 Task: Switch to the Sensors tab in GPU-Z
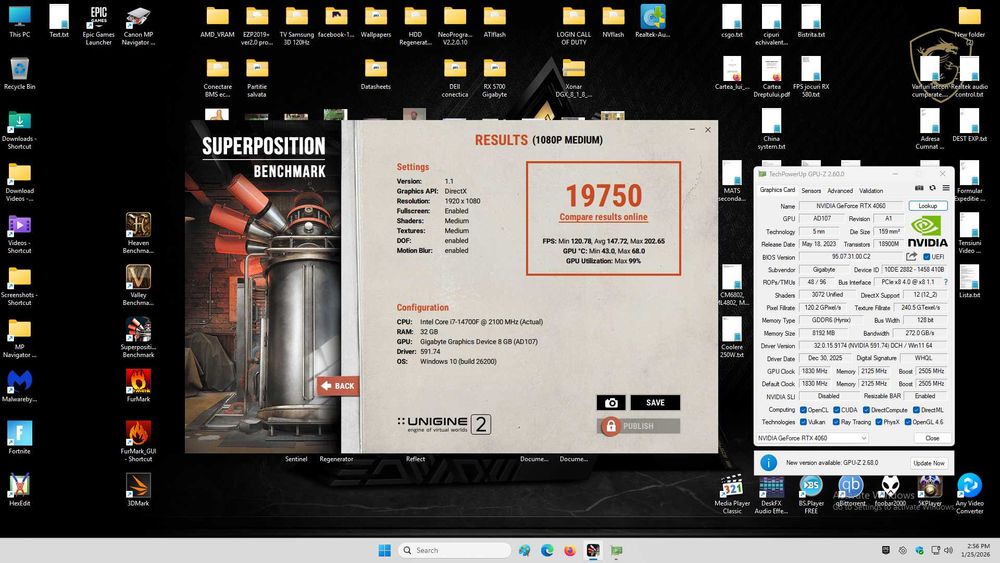click(x=811, y=191)
